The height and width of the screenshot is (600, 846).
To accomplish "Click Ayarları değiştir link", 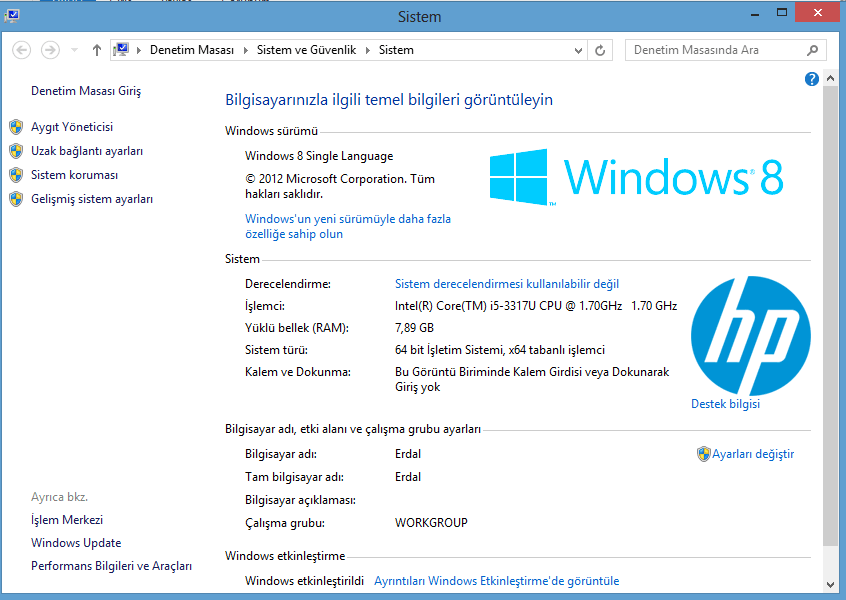I will 753,454.
